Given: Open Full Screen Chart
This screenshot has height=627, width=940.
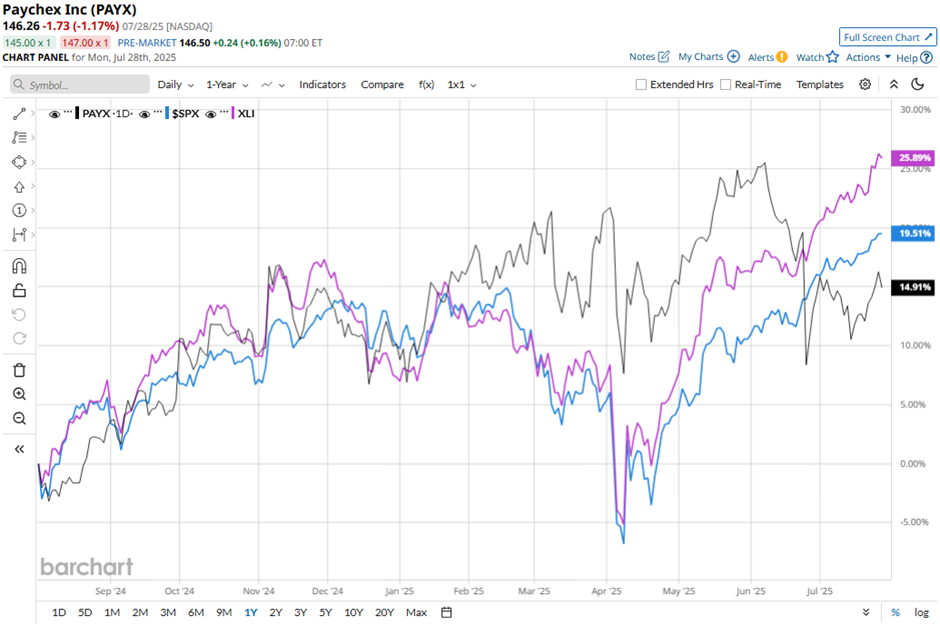Looking at the screenshot, I should 887,37.
